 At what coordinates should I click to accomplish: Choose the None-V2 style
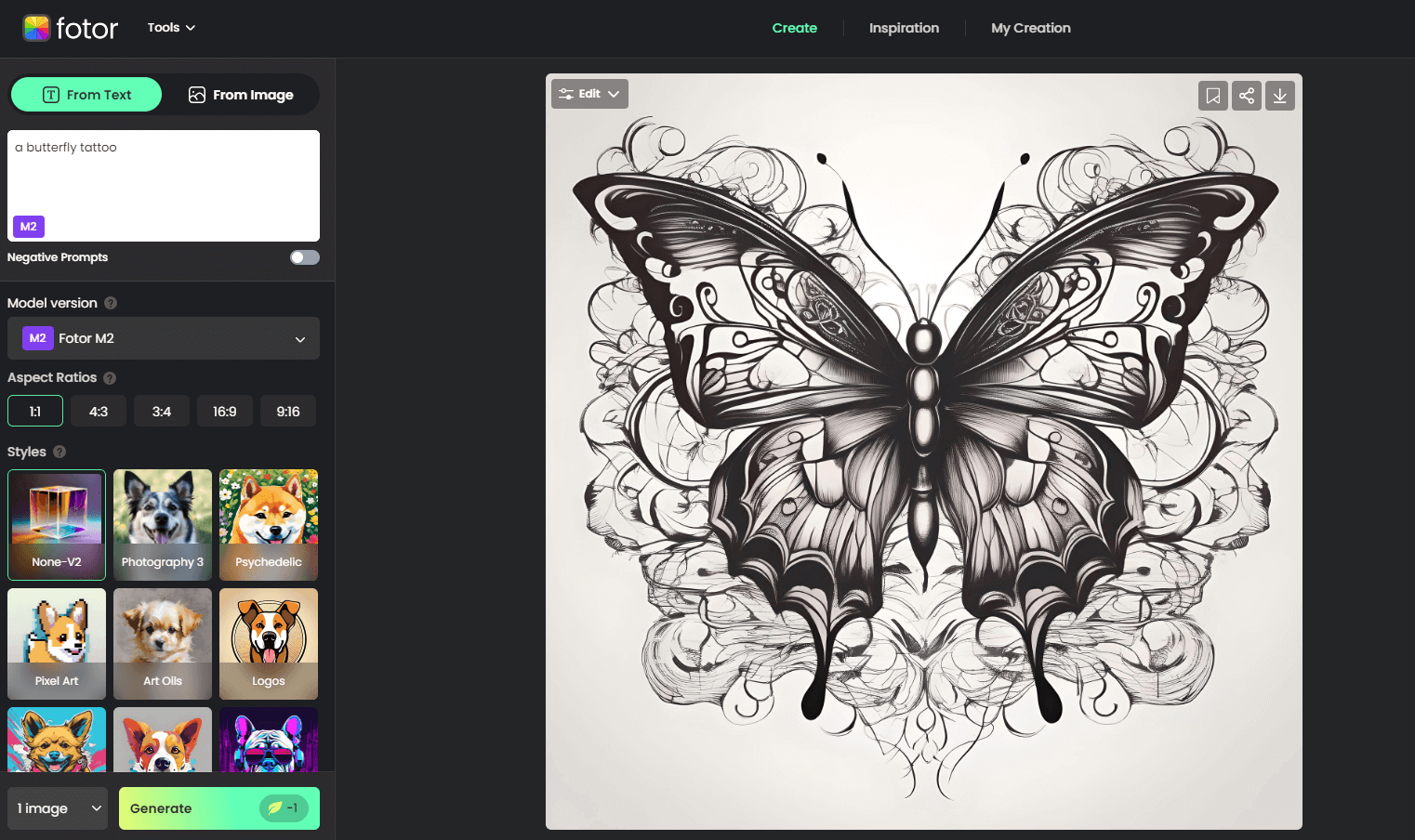(57, 525)
